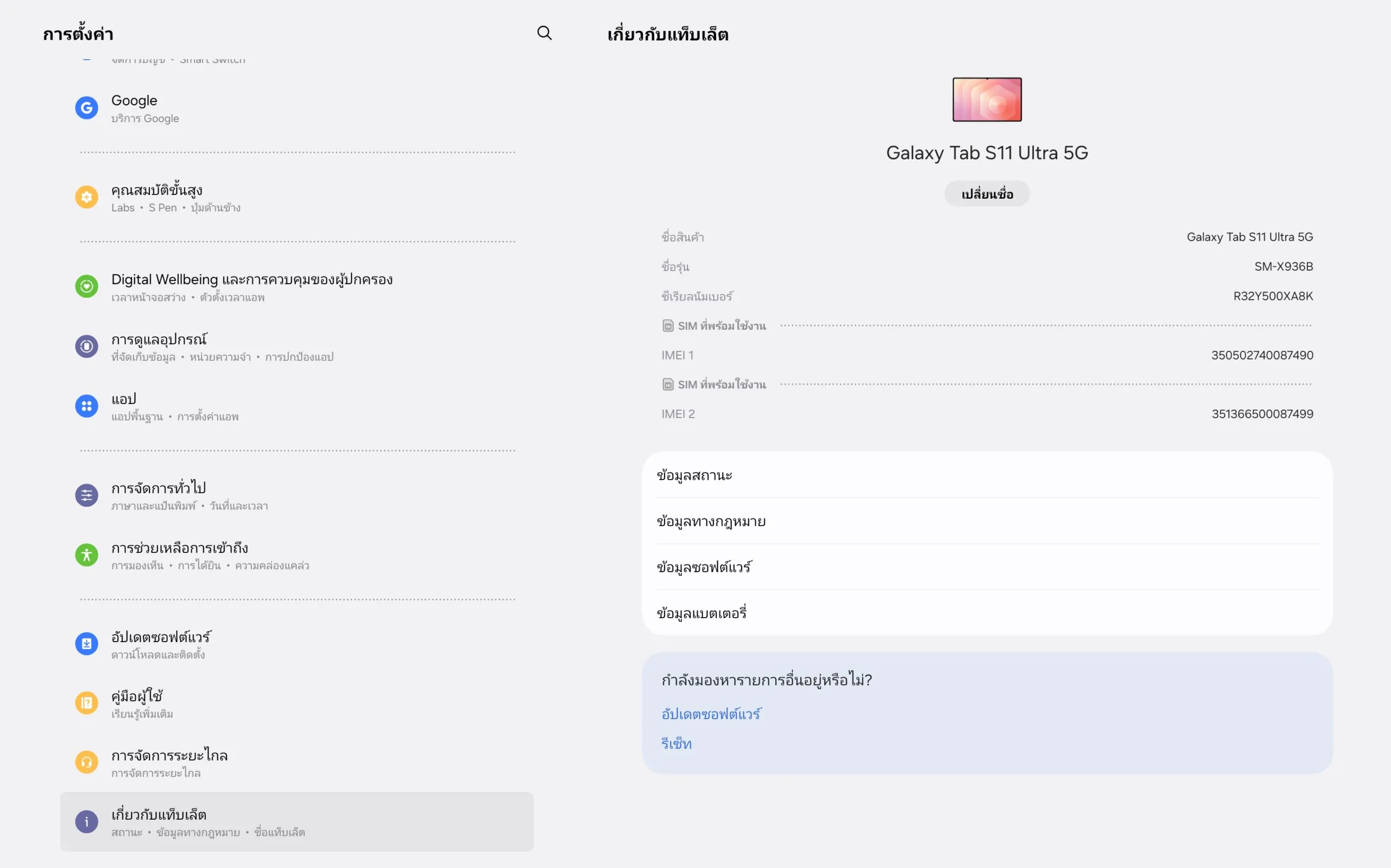Tap the Google "G" icon

tap(87, 108)
